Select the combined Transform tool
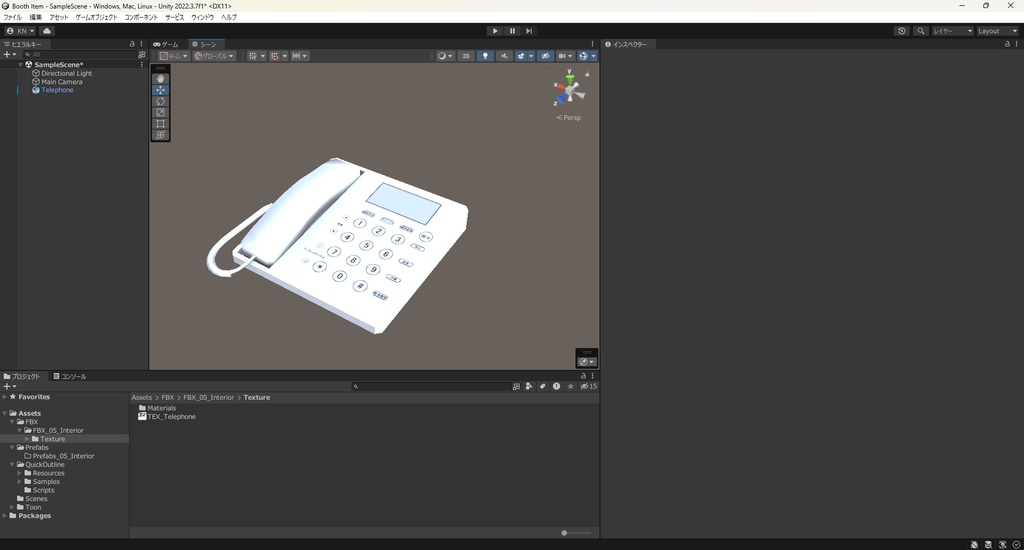 point(161,135)
